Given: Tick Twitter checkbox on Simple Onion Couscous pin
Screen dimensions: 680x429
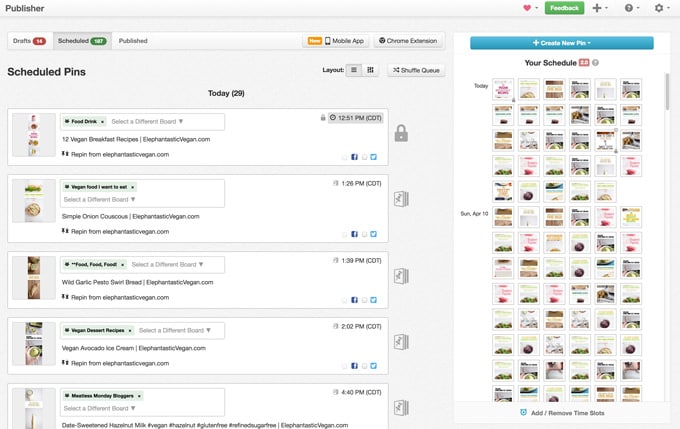Looking at the screenshot, I should (364, 234).
